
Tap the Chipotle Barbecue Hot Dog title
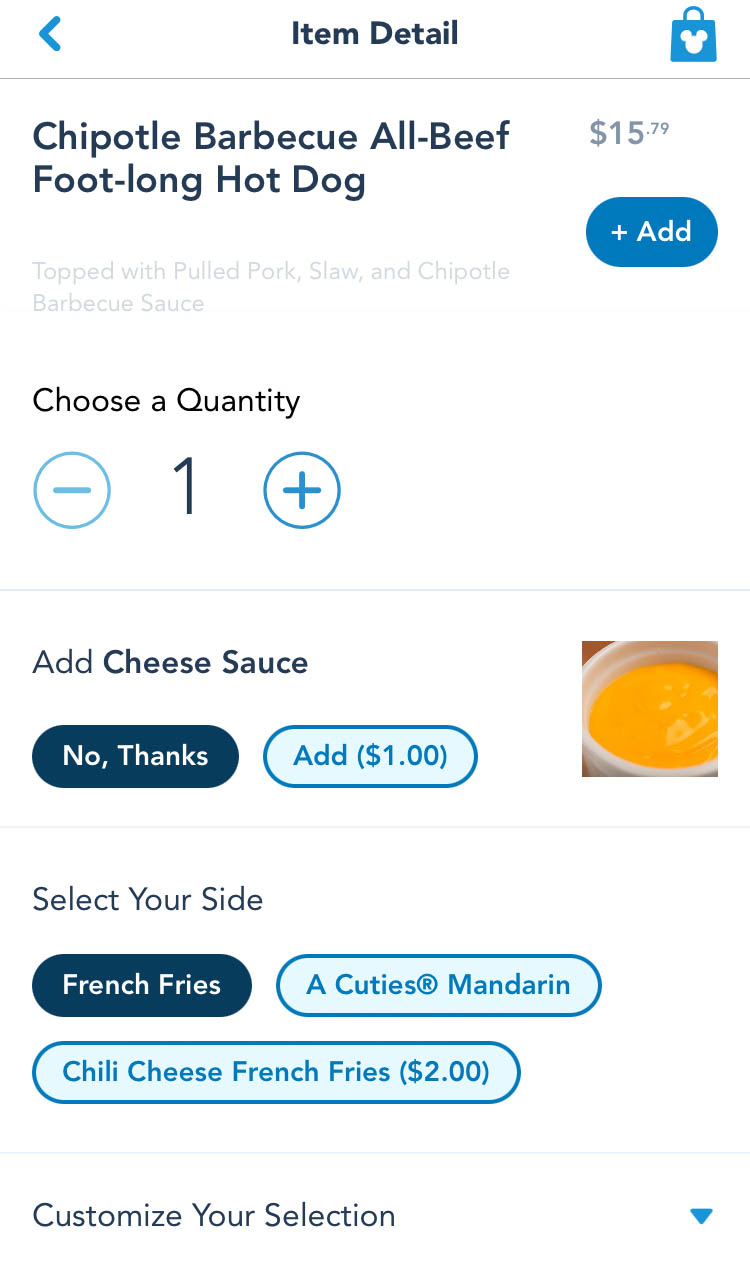point(271,158)
